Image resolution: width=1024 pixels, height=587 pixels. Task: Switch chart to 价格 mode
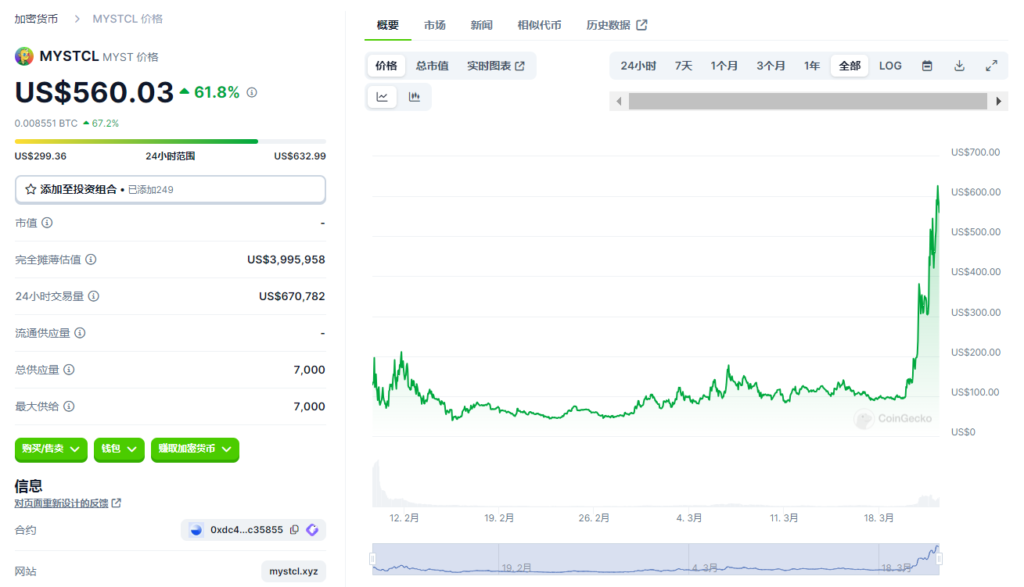coord(386,66)
